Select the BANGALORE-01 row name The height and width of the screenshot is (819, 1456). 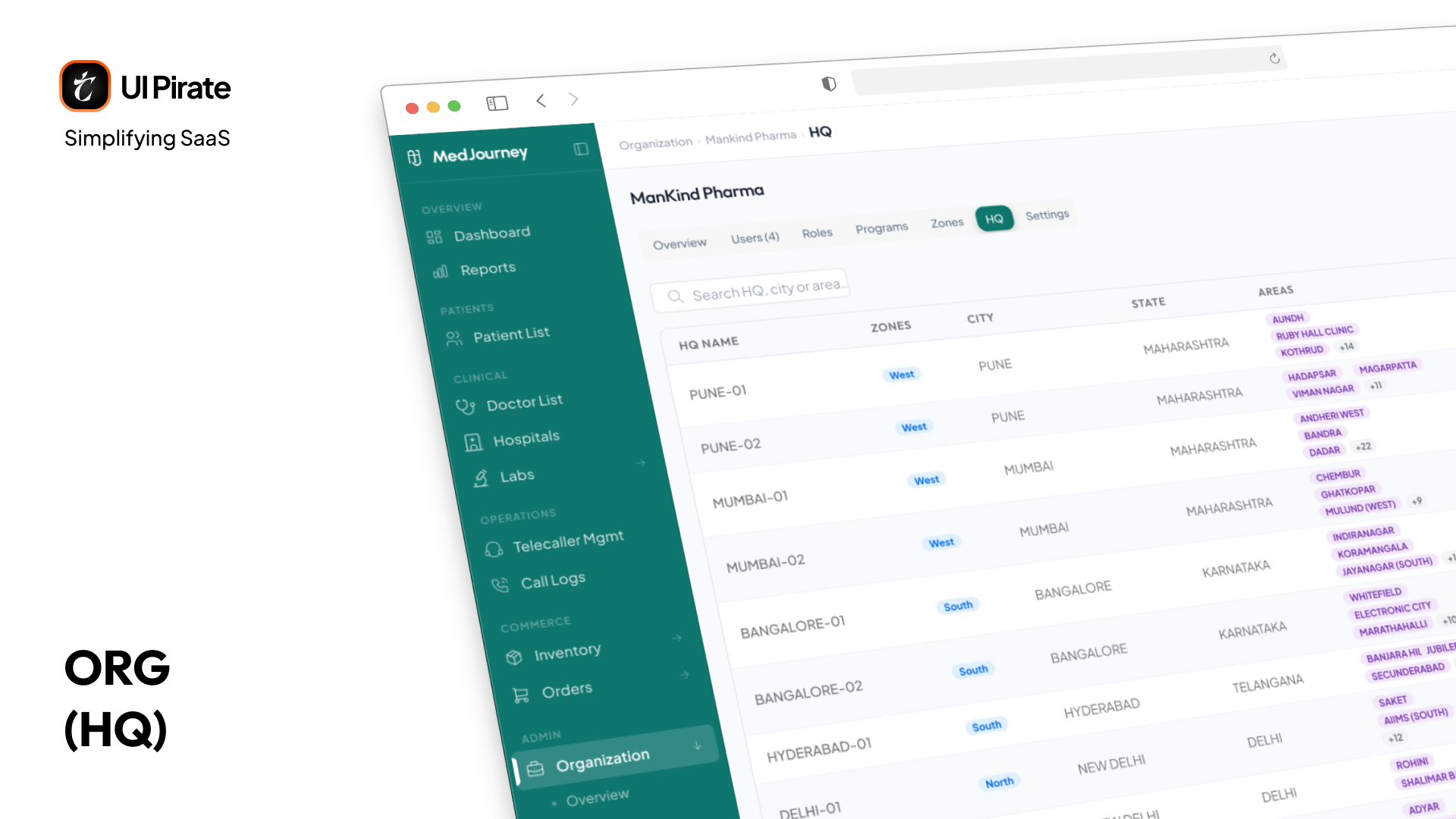tap(792, 626)
